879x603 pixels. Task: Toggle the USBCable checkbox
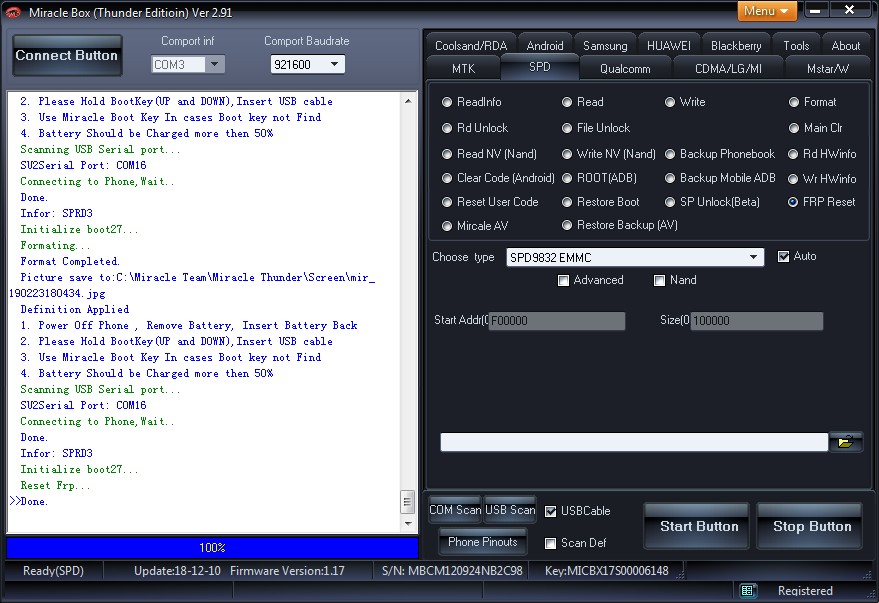tap(550, 511)
